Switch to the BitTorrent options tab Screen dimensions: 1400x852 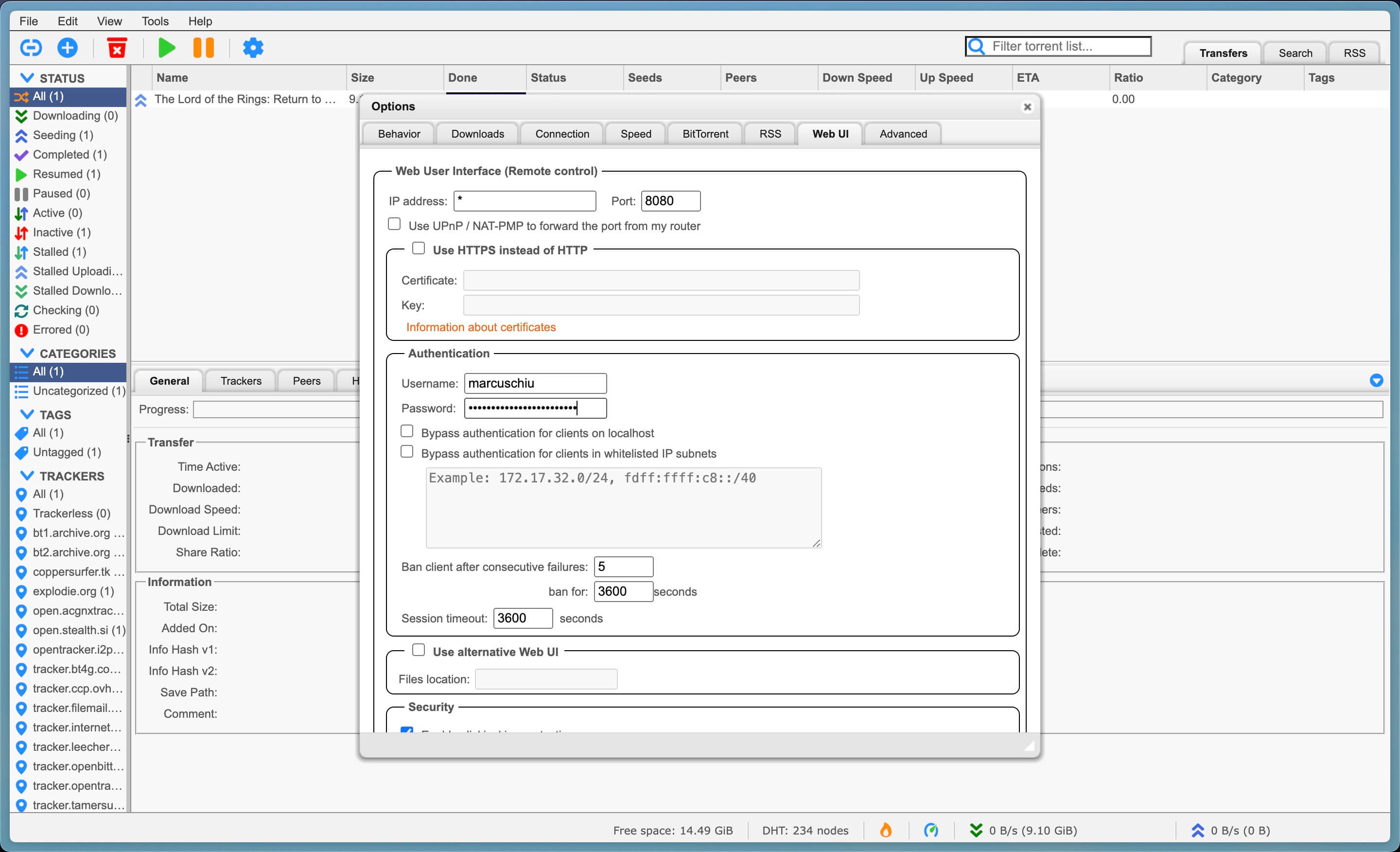[x=705, y=134]
